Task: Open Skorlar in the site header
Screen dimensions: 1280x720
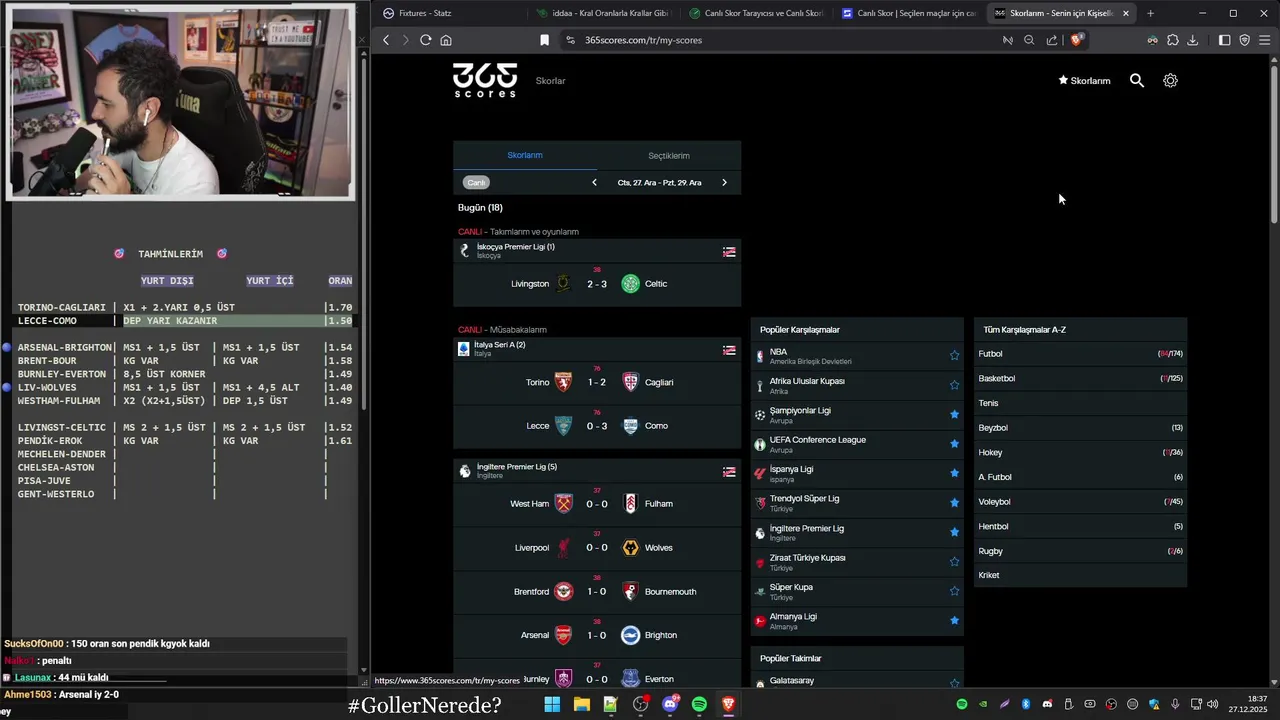Action: click(550, 81)
